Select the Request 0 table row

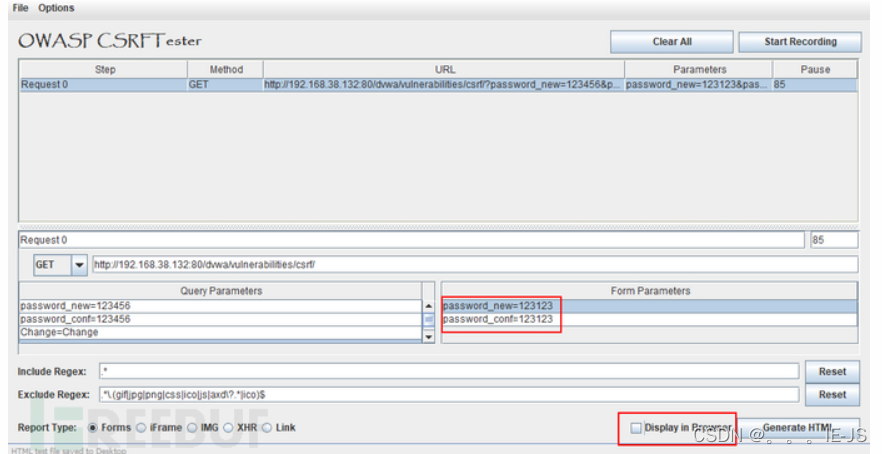(x=438, y=85)
